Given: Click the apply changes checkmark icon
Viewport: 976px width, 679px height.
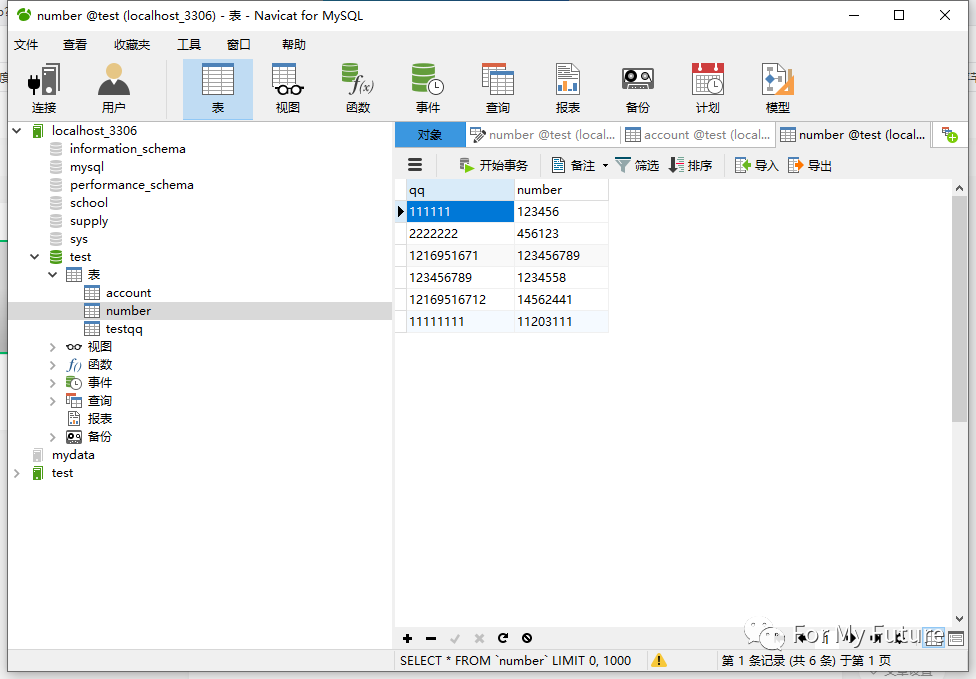Looking at the screenshot, I should (x=455, y=638).
